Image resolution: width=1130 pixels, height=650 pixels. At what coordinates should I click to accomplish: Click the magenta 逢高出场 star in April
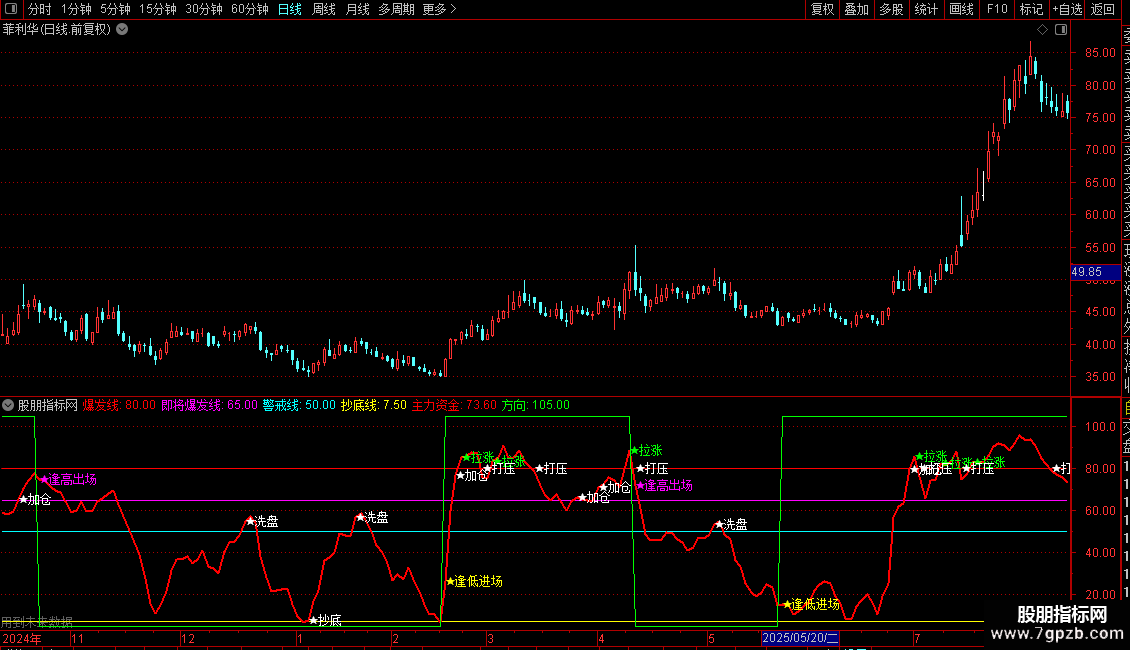[x=664, y=486]
